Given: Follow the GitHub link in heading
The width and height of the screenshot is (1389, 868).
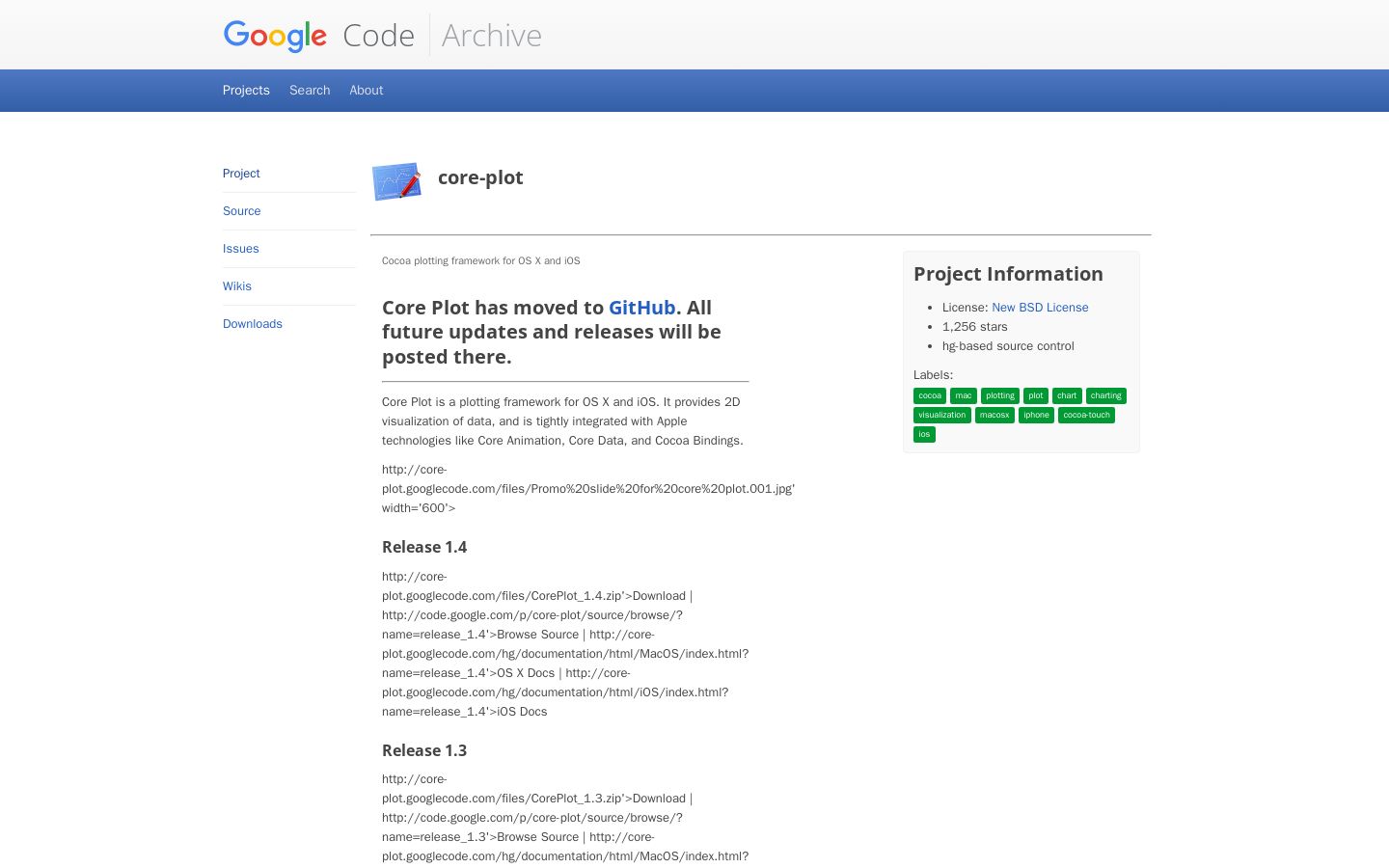Looking at the screenshot, I should (642, 308).
